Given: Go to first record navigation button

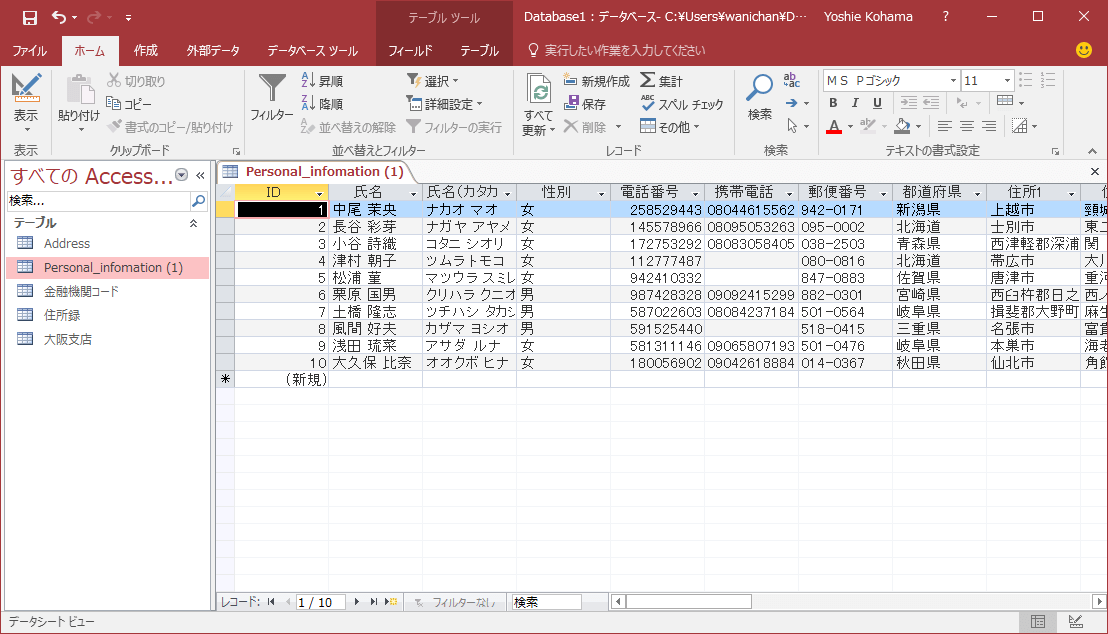Looking at the screenshot, I should (271, 602).
